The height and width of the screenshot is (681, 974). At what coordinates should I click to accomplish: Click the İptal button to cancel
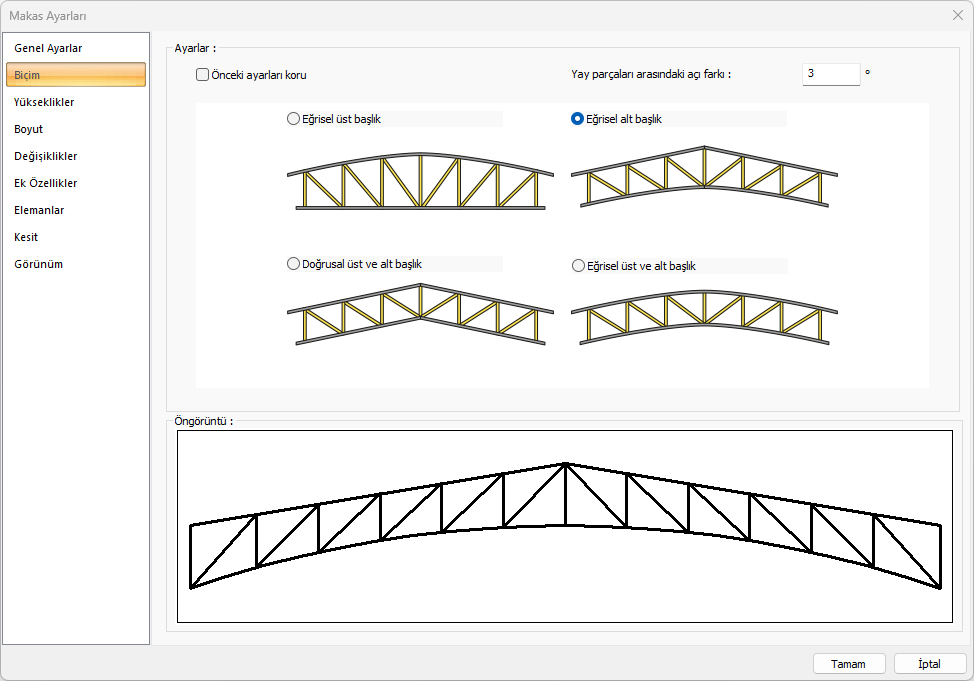click(929, 664)
